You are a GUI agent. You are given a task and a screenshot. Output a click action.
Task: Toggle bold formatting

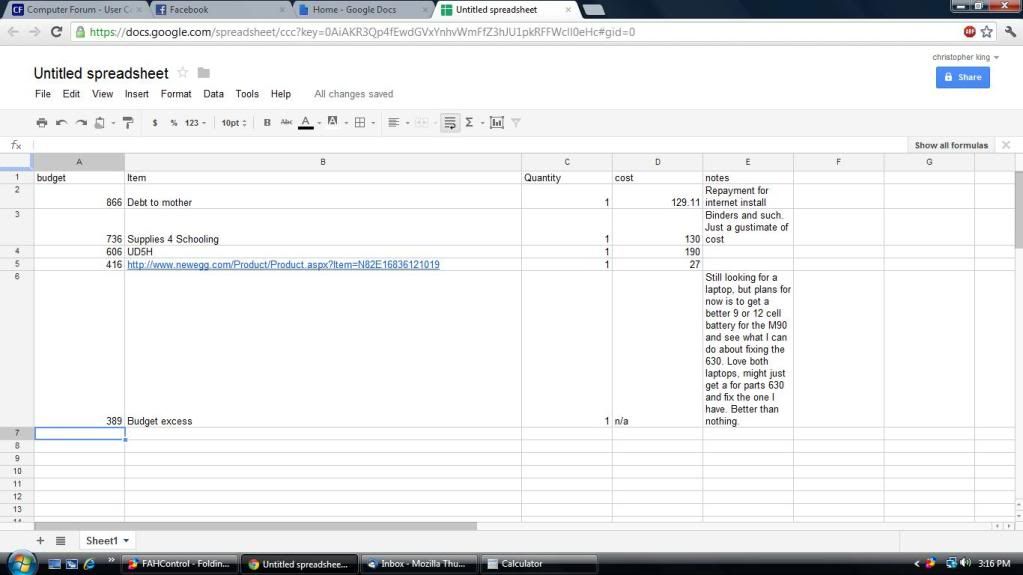(267, 123)
